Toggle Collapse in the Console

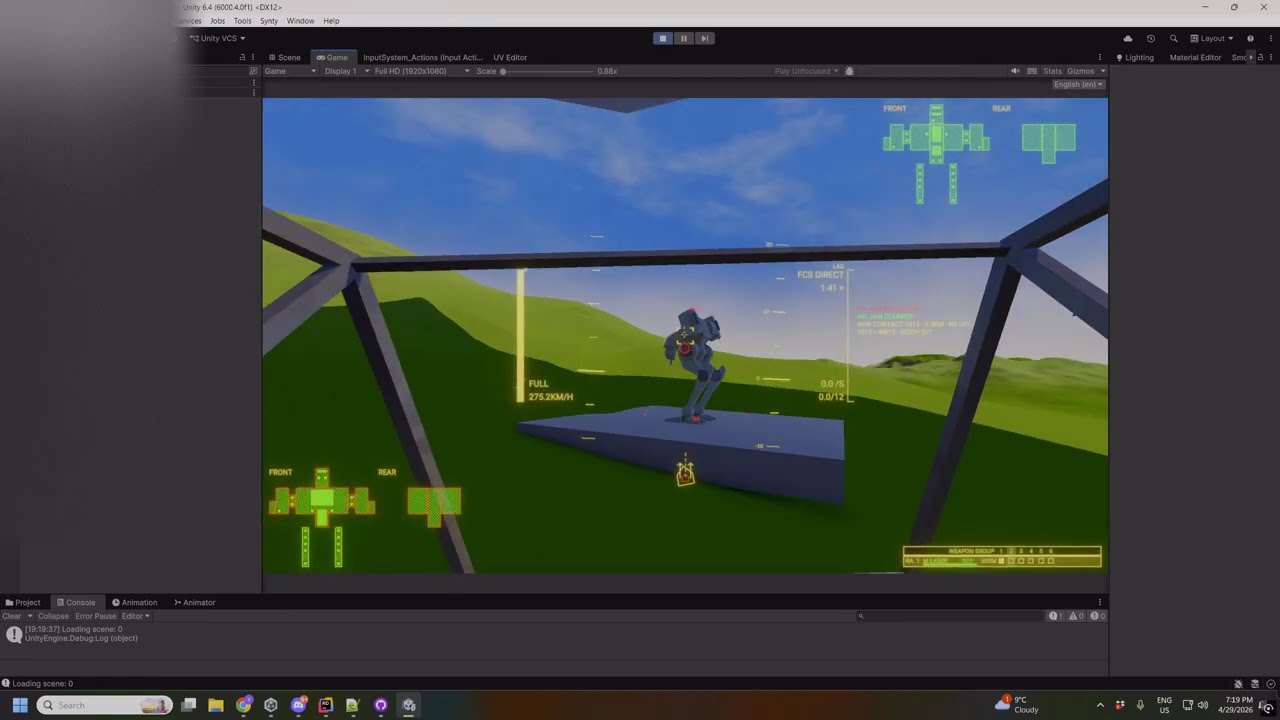click(x=53, y=616)
